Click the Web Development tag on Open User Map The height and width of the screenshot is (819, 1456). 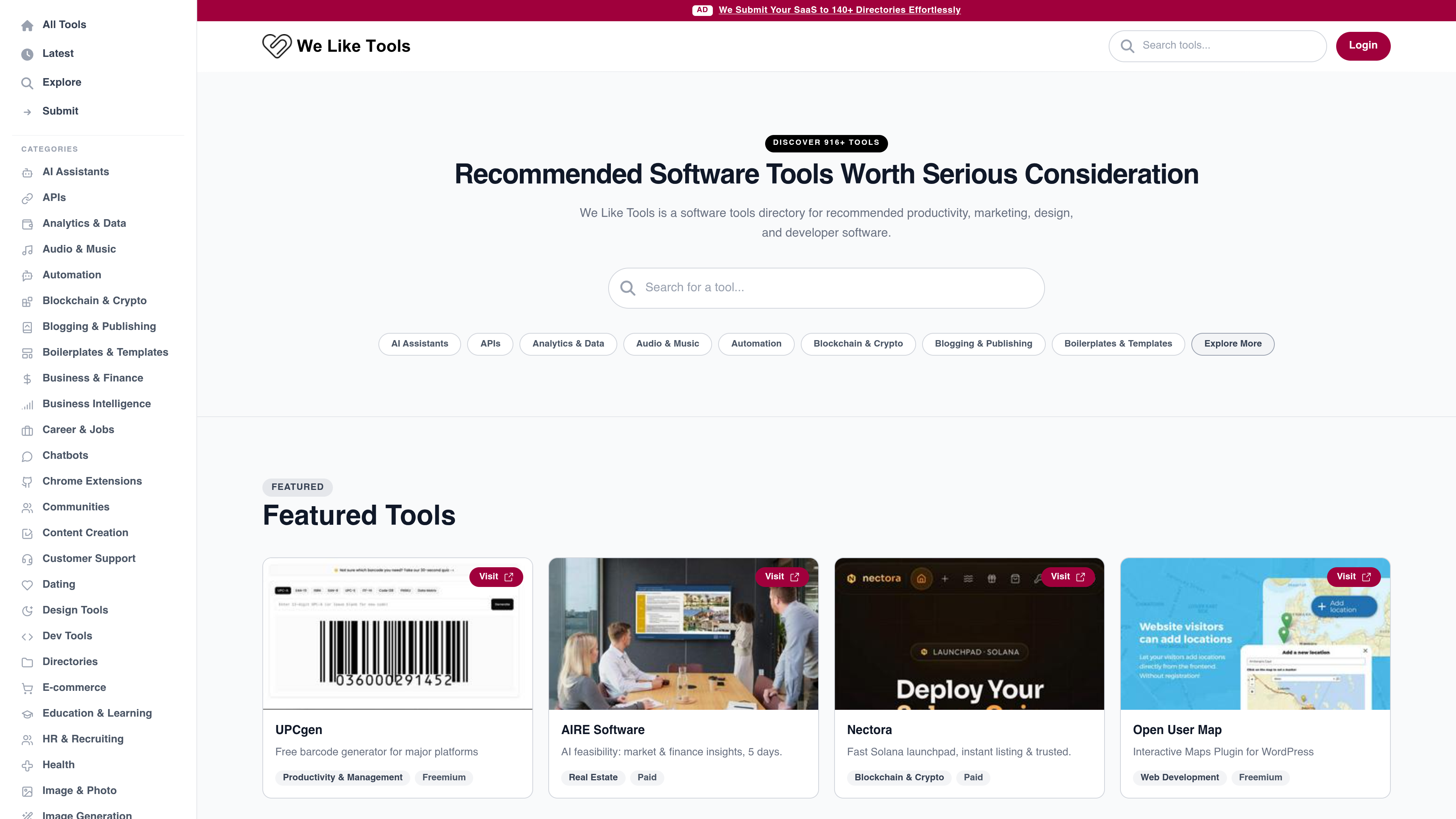point(1180,778)
